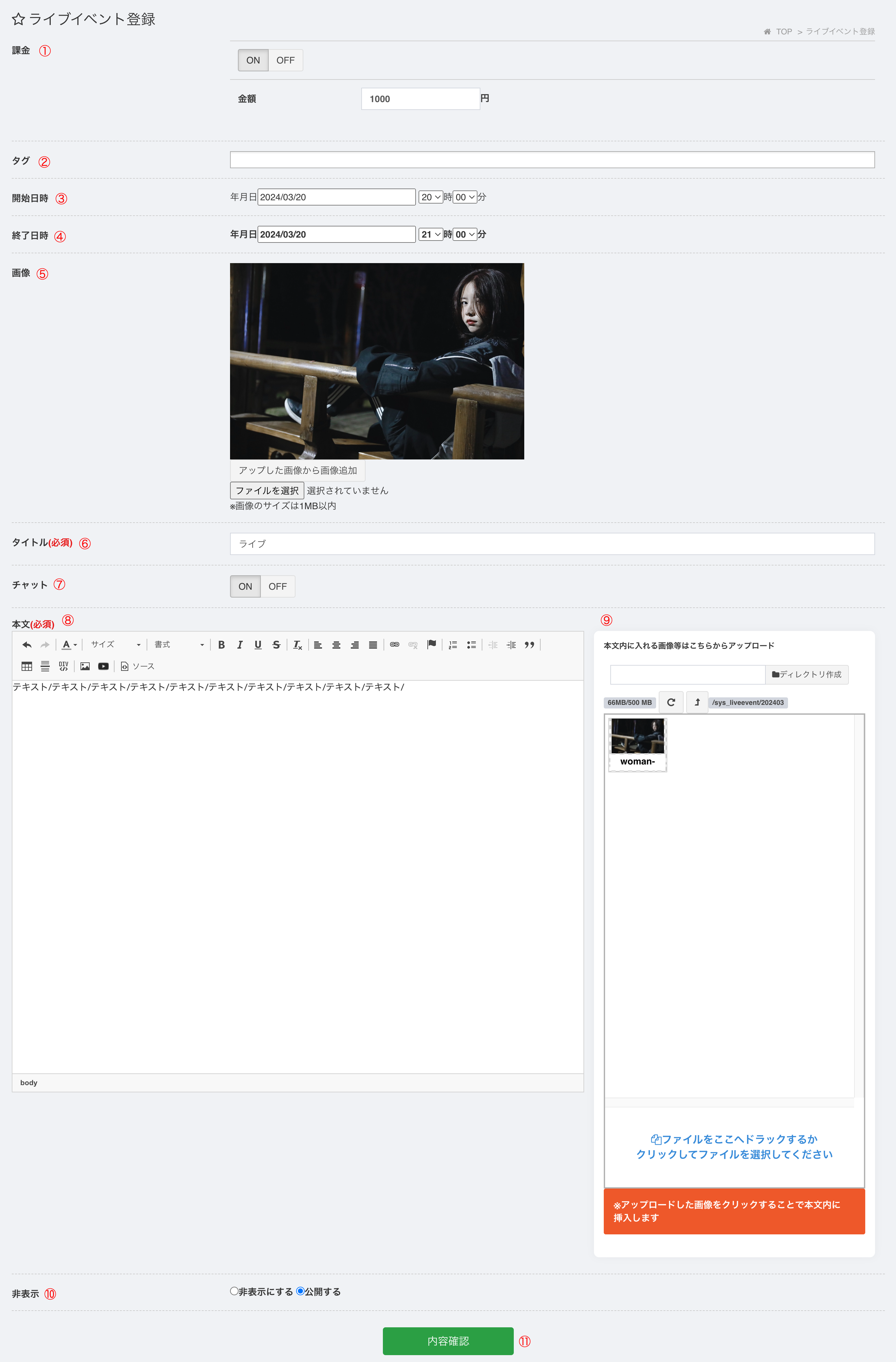Image resolution: width=896 pixels, height=1362 pixels.
Task: Align text right in the editor
Action: (x=355, y=645)
